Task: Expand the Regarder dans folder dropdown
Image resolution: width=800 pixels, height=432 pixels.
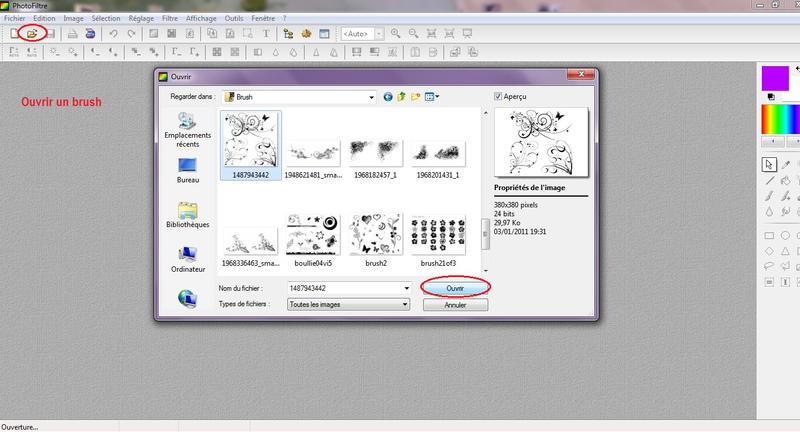Action: point(369,97)
